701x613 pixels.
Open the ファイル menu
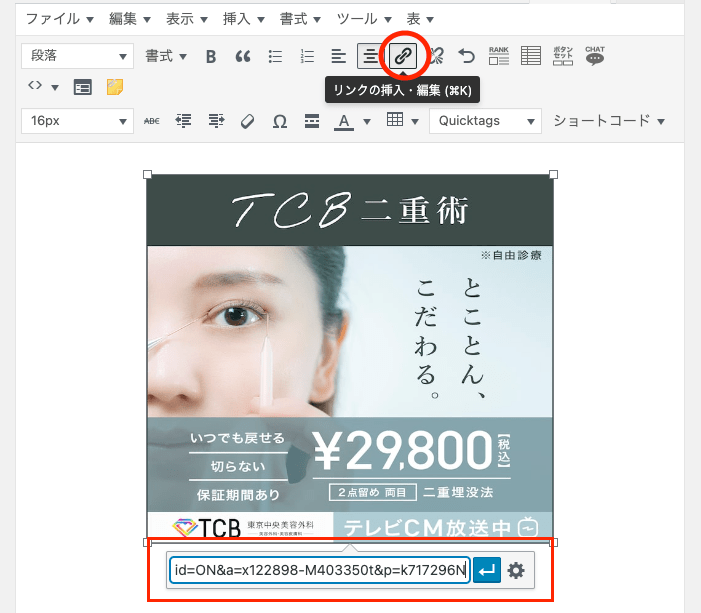tap(59, 19)
